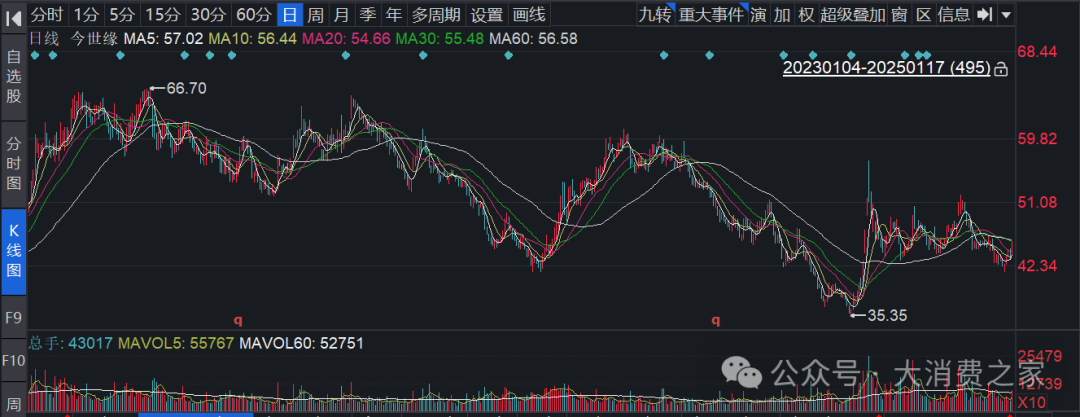This screenshot has width=1080, height=417.
Task: Click the X10 volume scale label
Action: 1032,402
